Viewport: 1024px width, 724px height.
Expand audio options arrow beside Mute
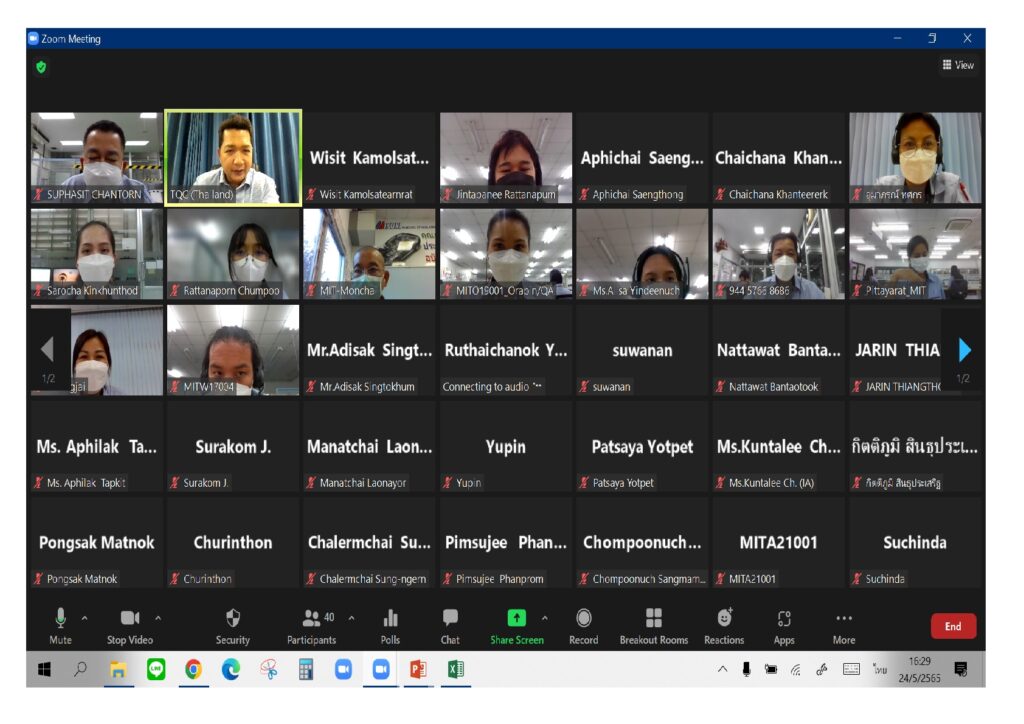point(84,618)
